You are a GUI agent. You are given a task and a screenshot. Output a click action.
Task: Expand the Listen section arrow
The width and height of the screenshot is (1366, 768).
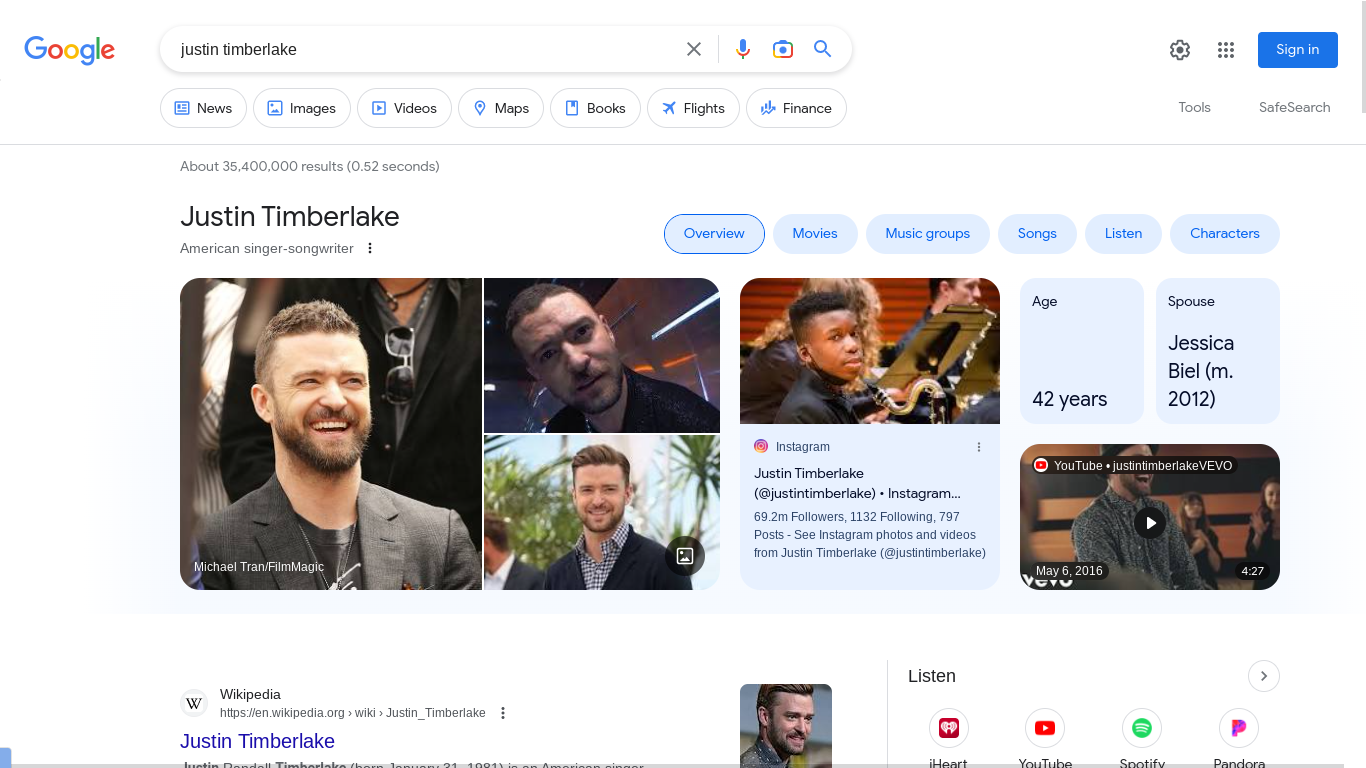coord(1264,676)
